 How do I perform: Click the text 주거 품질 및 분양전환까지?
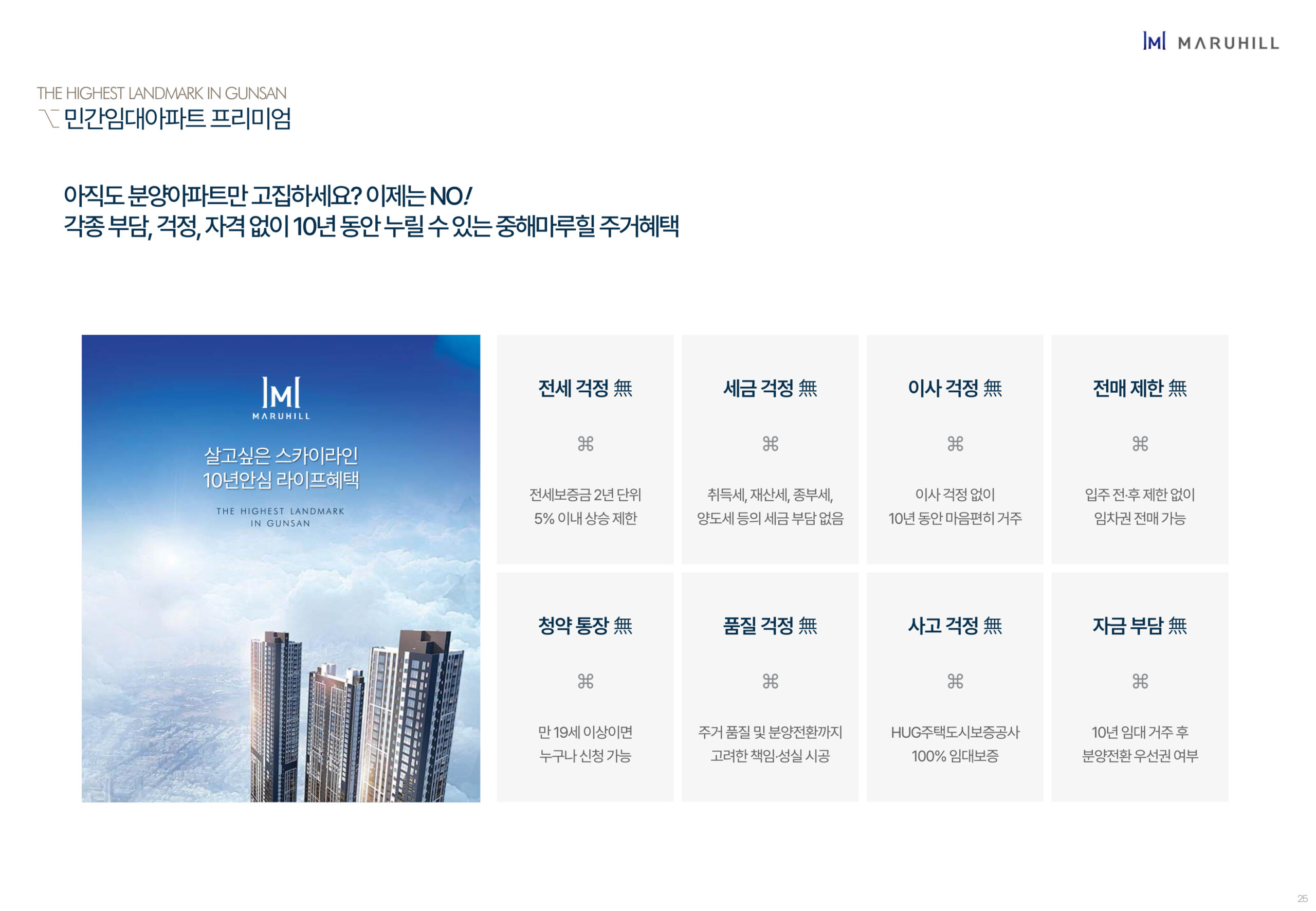point(770,732)
